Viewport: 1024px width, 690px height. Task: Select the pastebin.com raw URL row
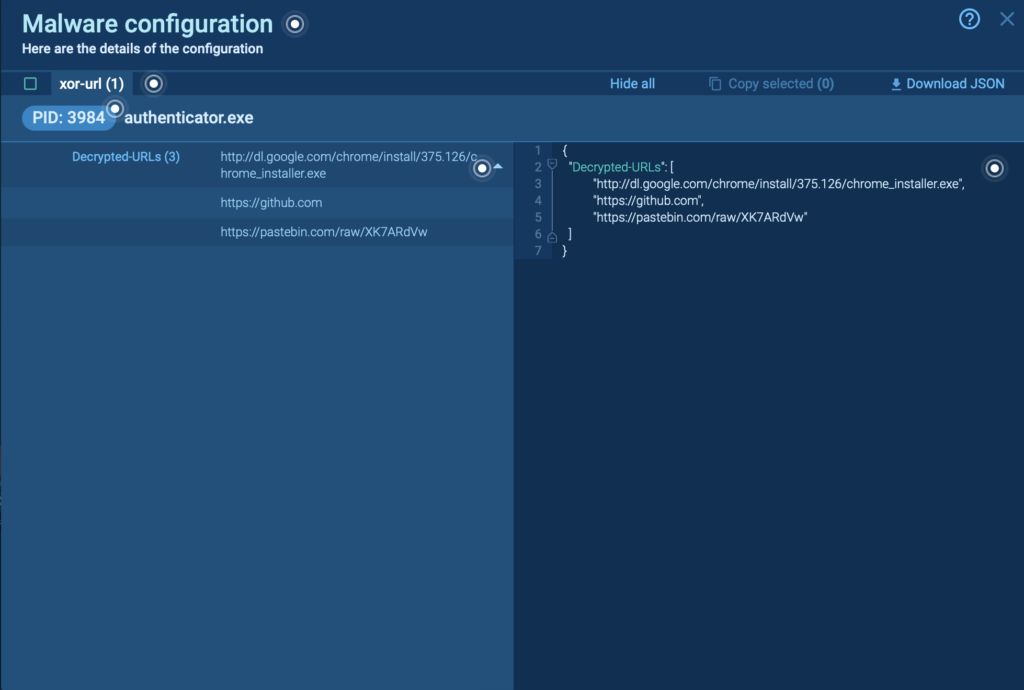(x=317, y=232)
